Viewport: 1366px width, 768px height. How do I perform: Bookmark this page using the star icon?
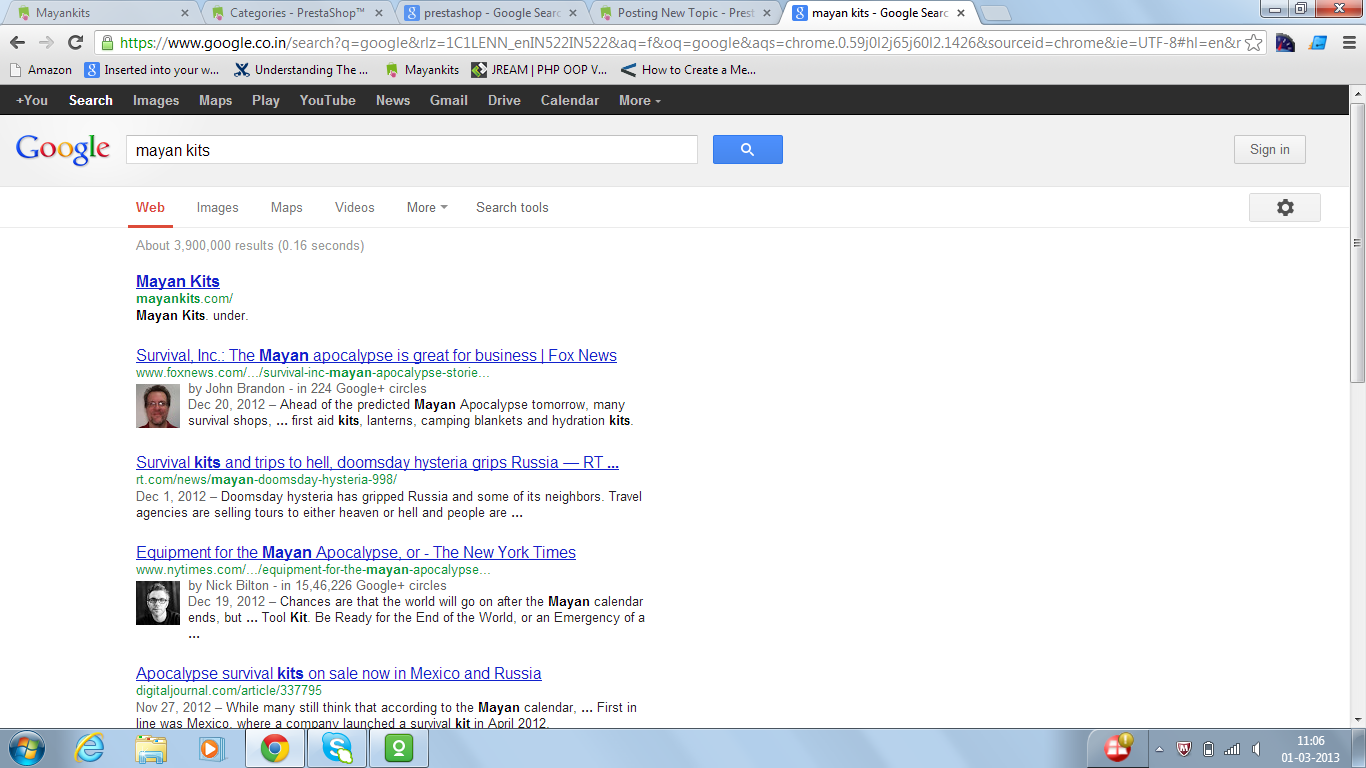click(x=1253, y=43)
